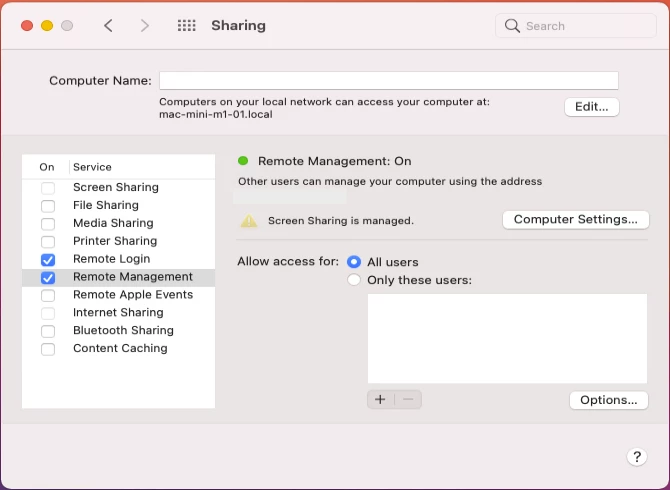
Task: Click the On column header
Action: 47,167
